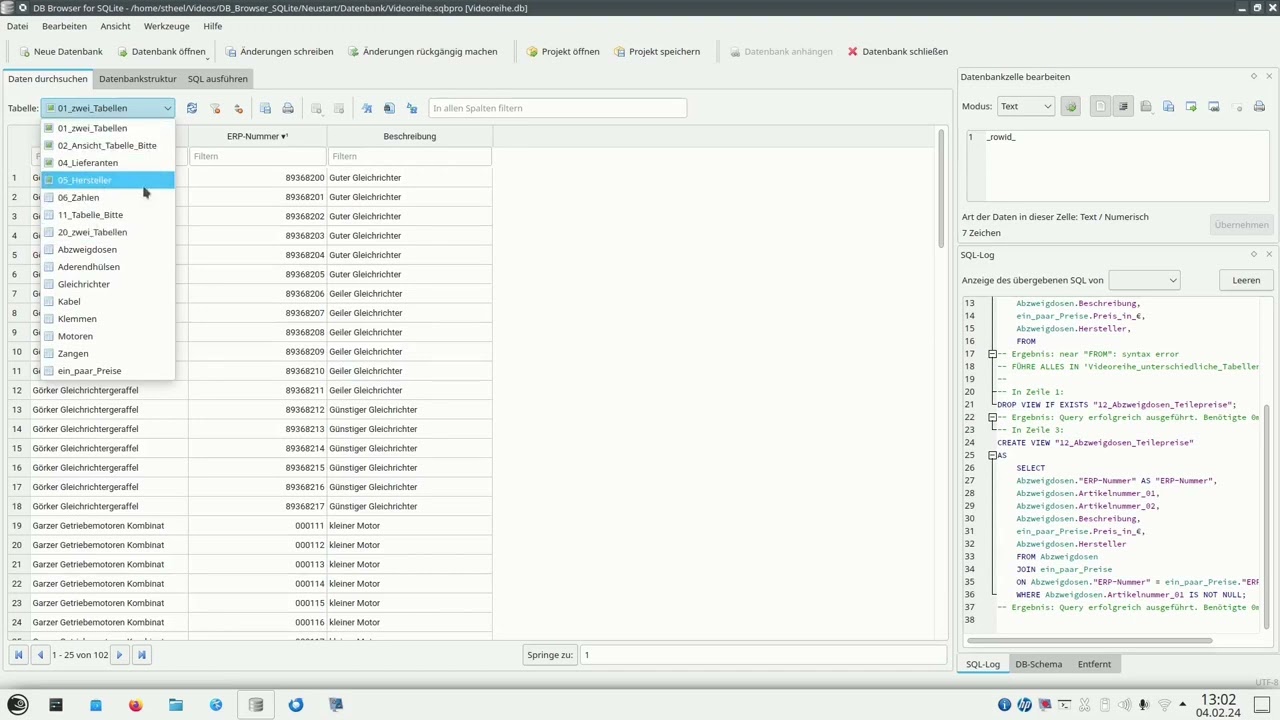Print the currently browsed table
This screenshot has width=1280, height=720.
288,108
